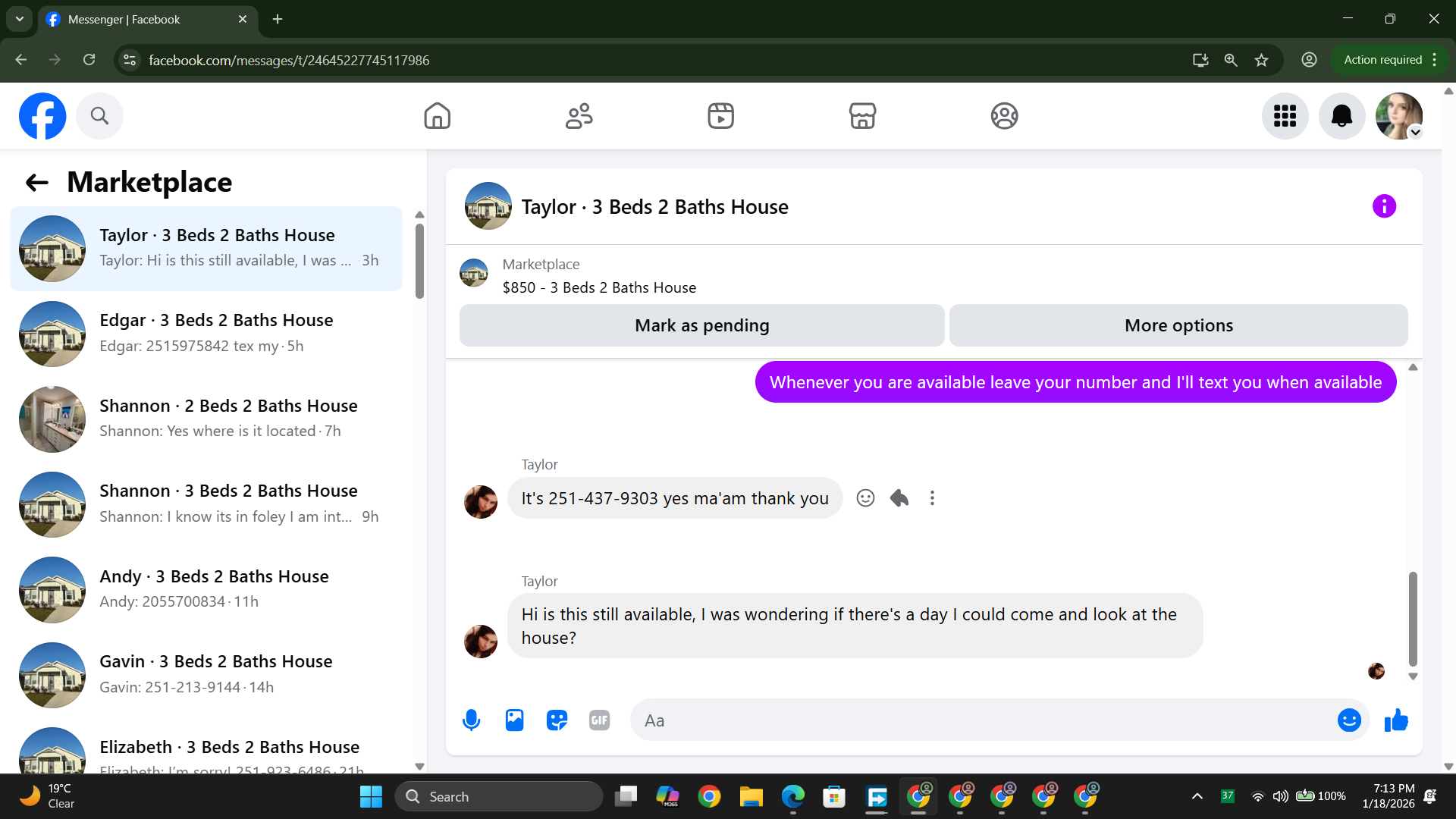
Task: Expand the account profile menu
Action: (x=1399, y=116)
